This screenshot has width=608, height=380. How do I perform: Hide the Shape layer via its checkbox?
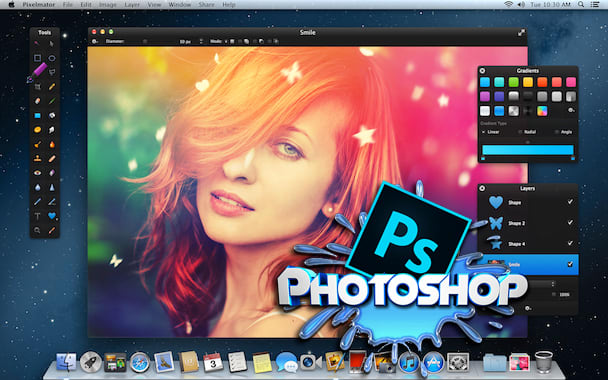pyautogui.click(x=570, y=202)
